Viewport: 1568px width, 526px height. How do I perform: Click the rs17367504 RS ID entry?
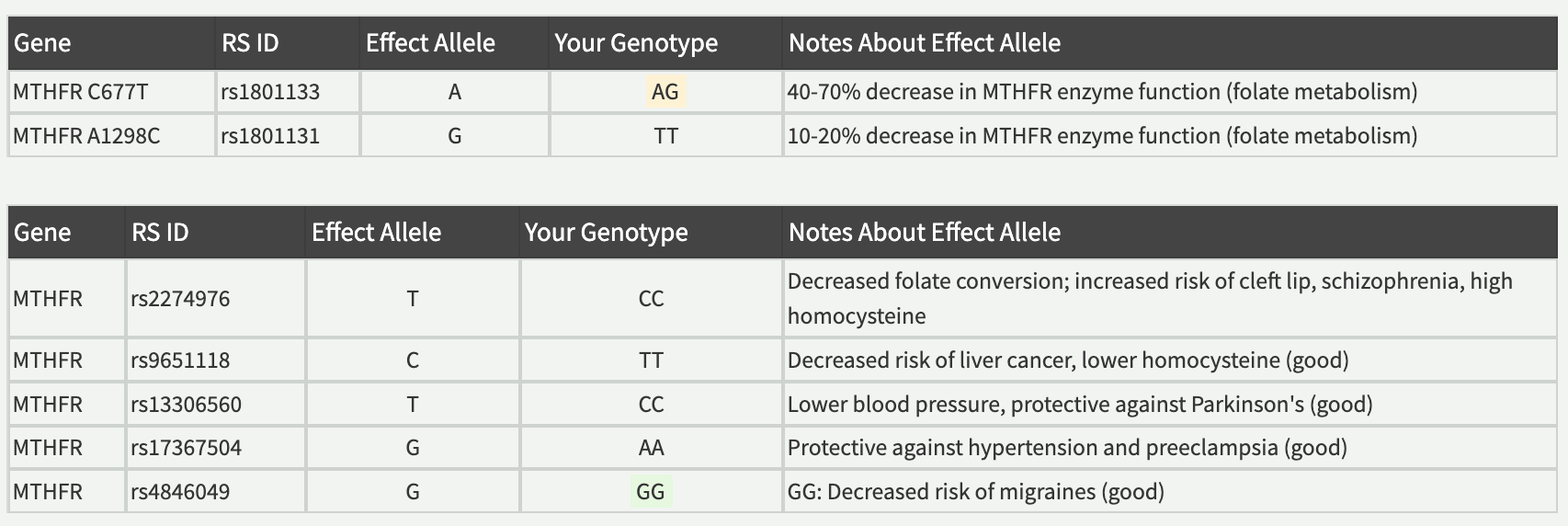(x=186, y=448)
